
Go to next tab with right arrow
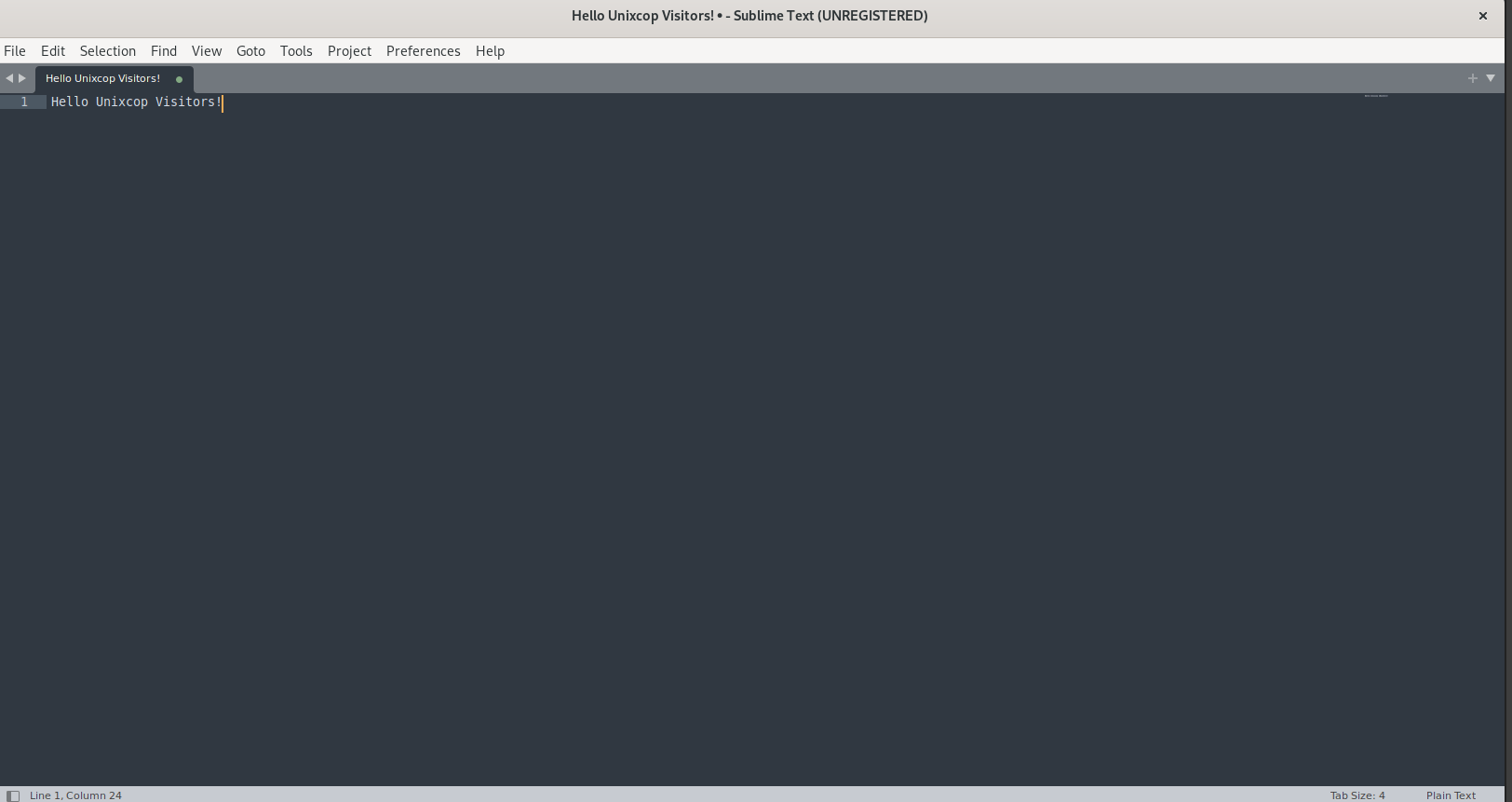22,78
